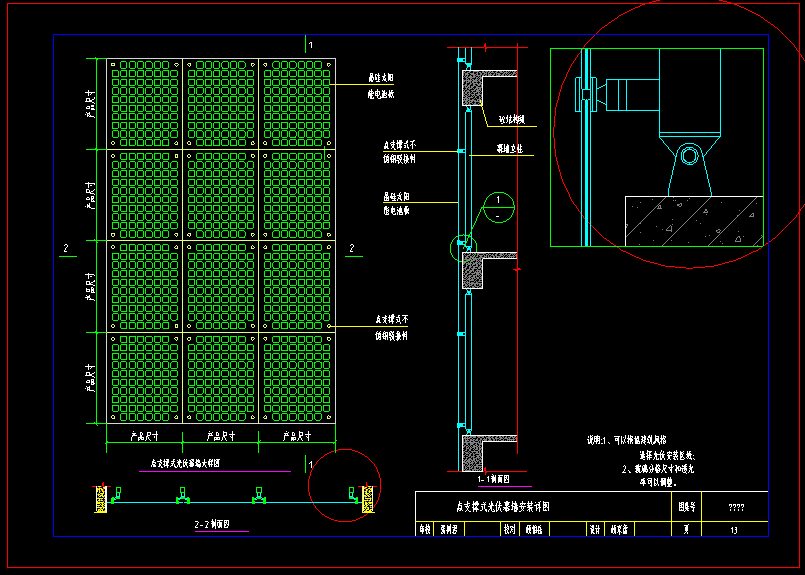Click the red detail circle in the 2-2 section
Viewport: 805px width, 575px height.
coord(345,485)
